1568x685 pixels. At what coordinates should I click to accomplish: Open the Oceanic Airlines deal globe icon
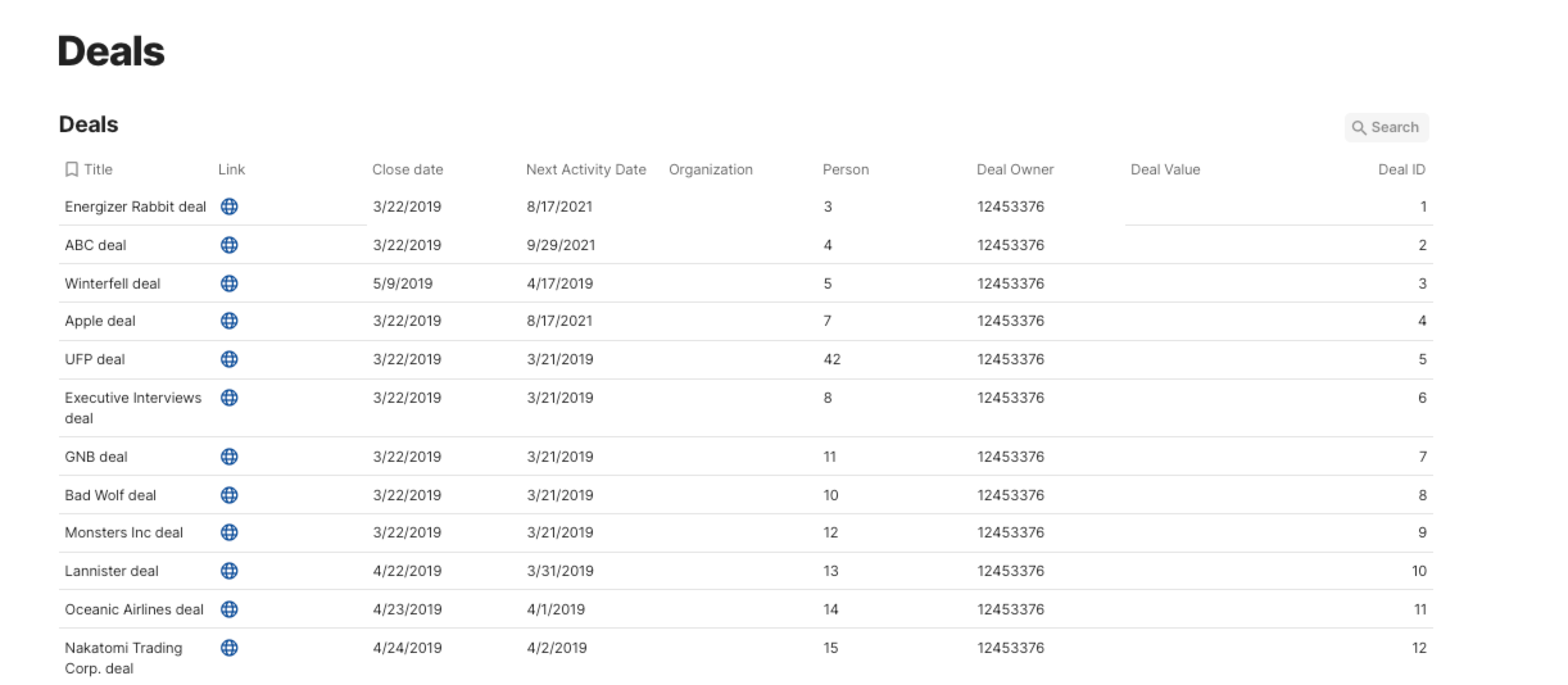[x=229, y=609]
